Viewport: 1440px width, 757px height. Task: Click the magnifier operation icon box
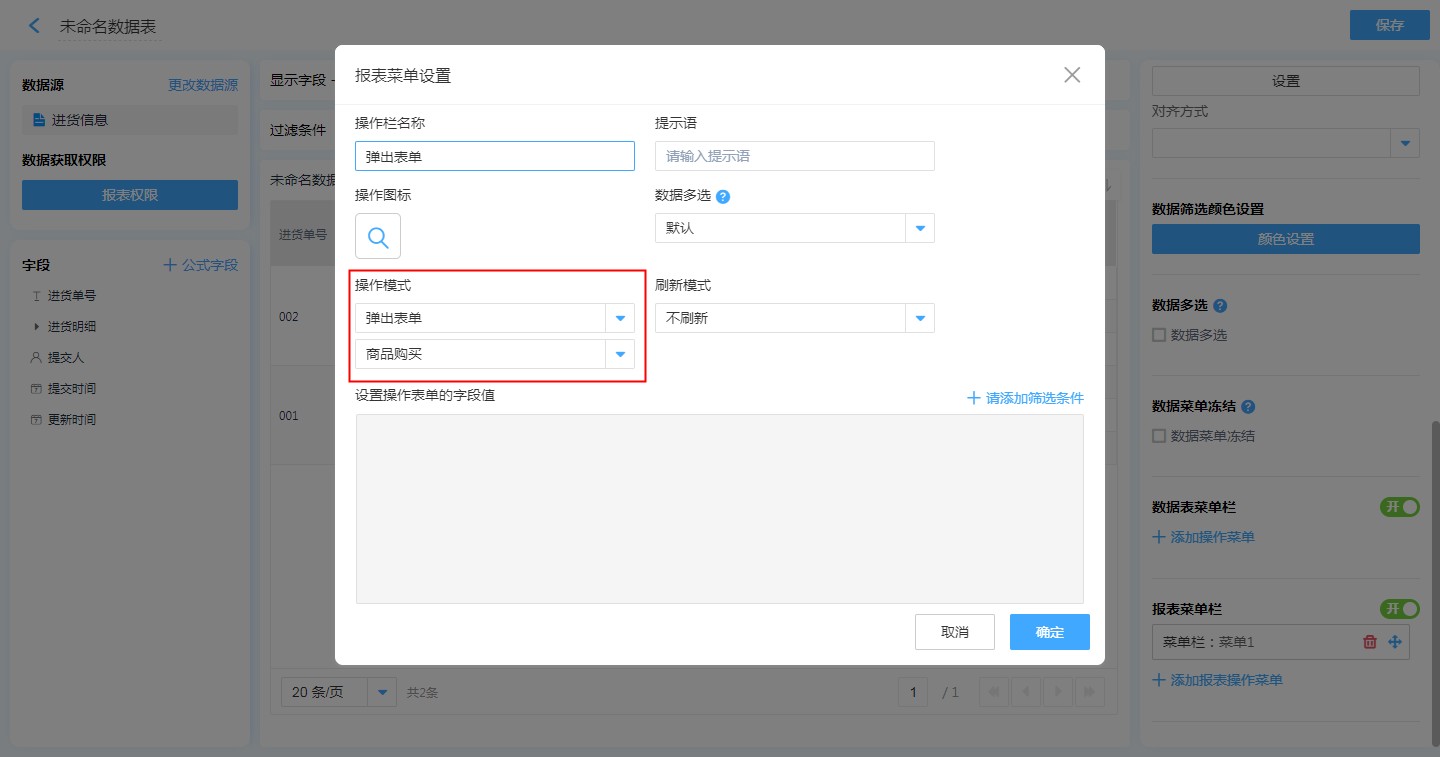coord(378,236)
